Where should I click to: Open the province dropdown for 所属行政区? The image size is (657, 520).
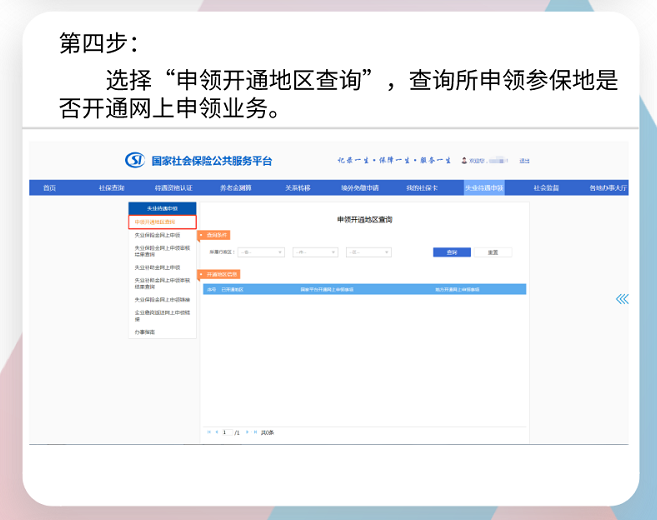click(262, 252)
